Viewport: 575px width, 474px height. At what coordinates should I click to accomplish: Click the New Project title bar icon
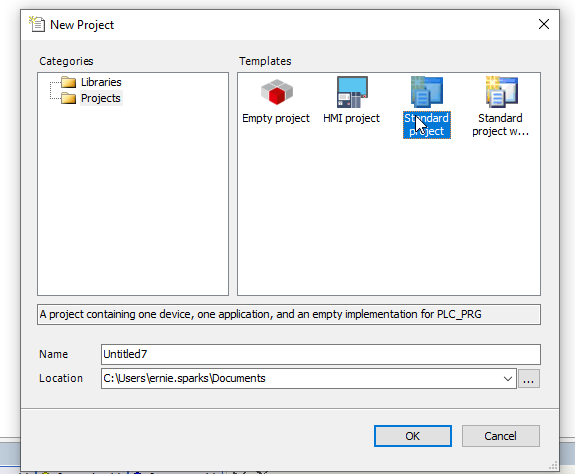coord(37,24)
